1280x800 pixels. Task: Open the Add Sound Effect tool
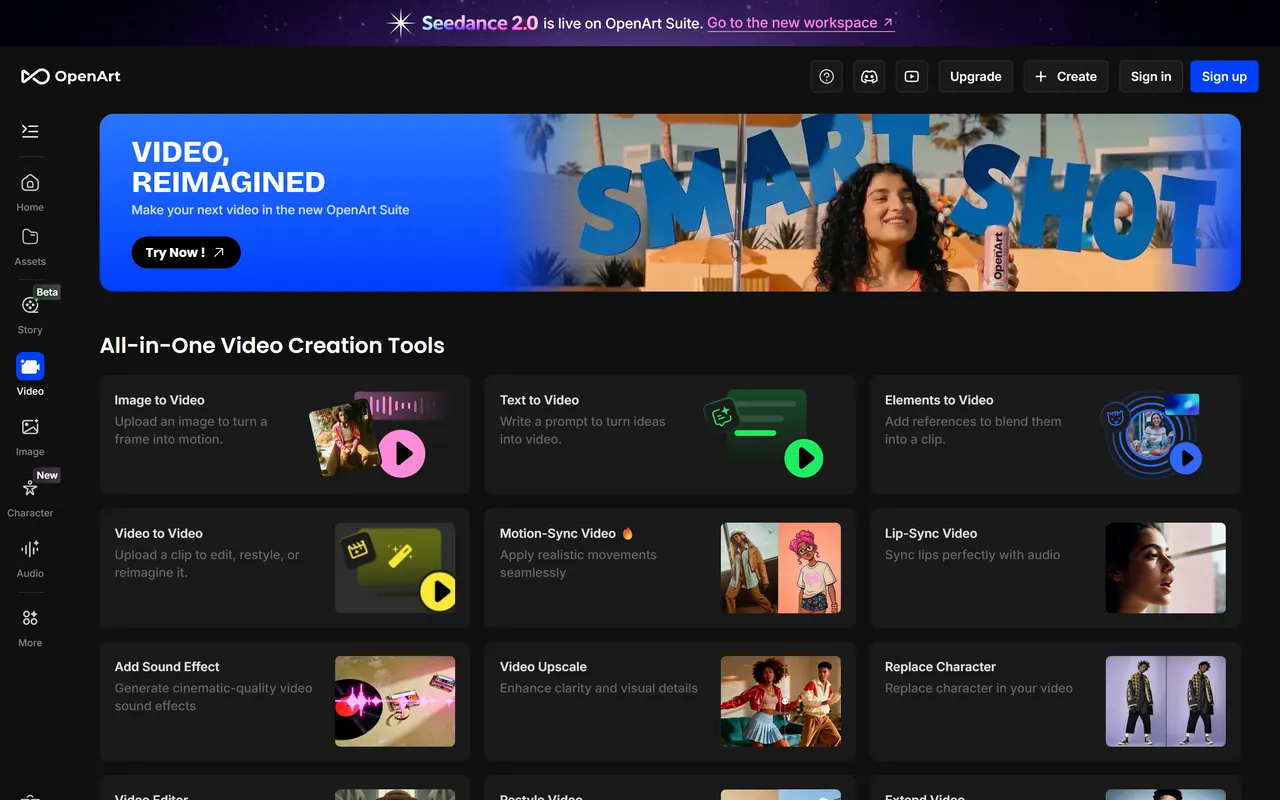(x=285, y=701)
